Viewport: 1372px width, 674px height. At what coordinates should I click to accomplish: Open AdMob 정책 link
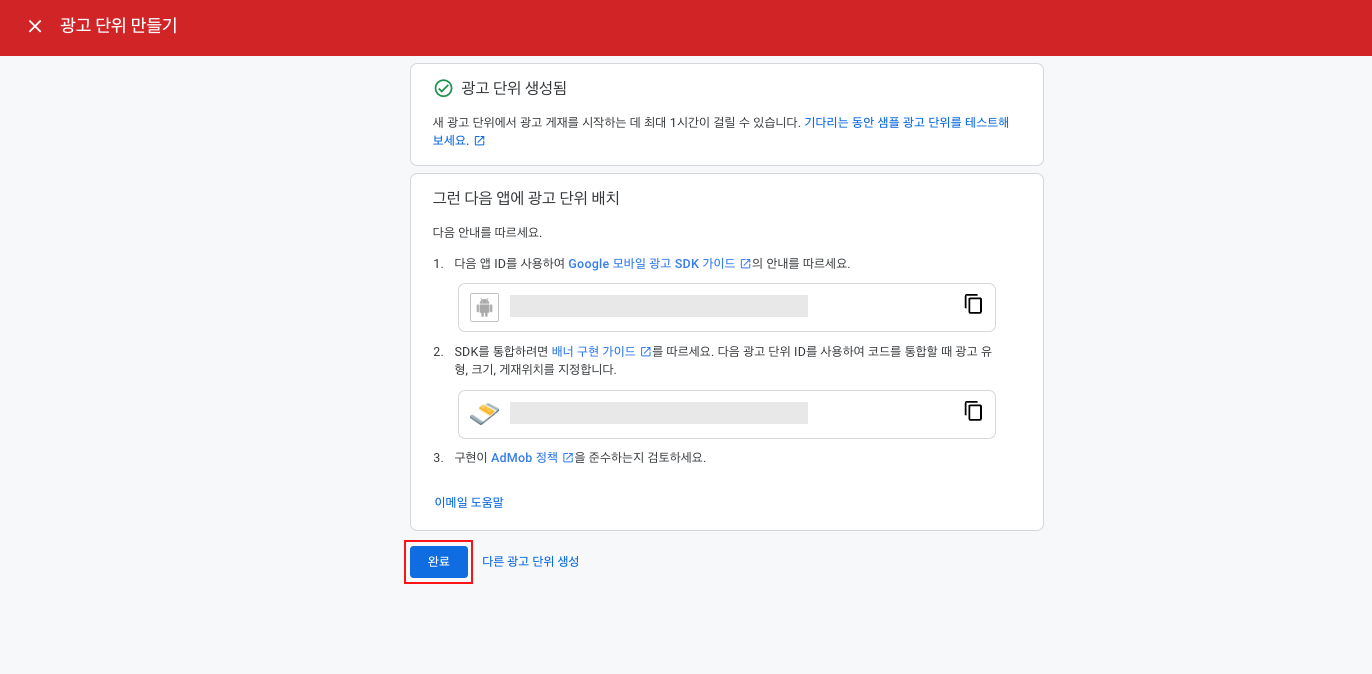[x=532, y=458]
